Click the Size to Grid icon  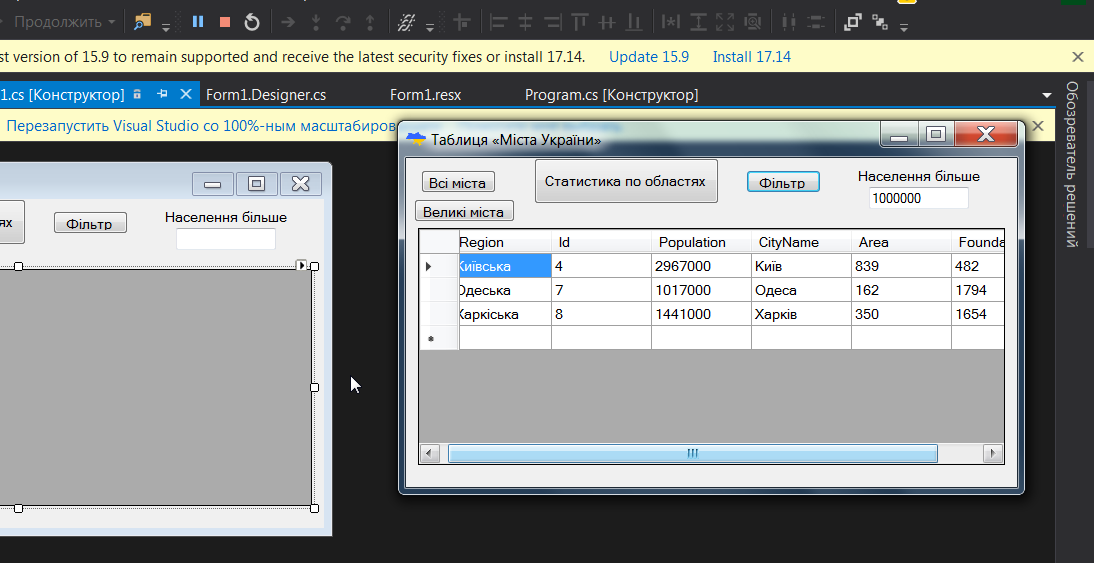752,22
